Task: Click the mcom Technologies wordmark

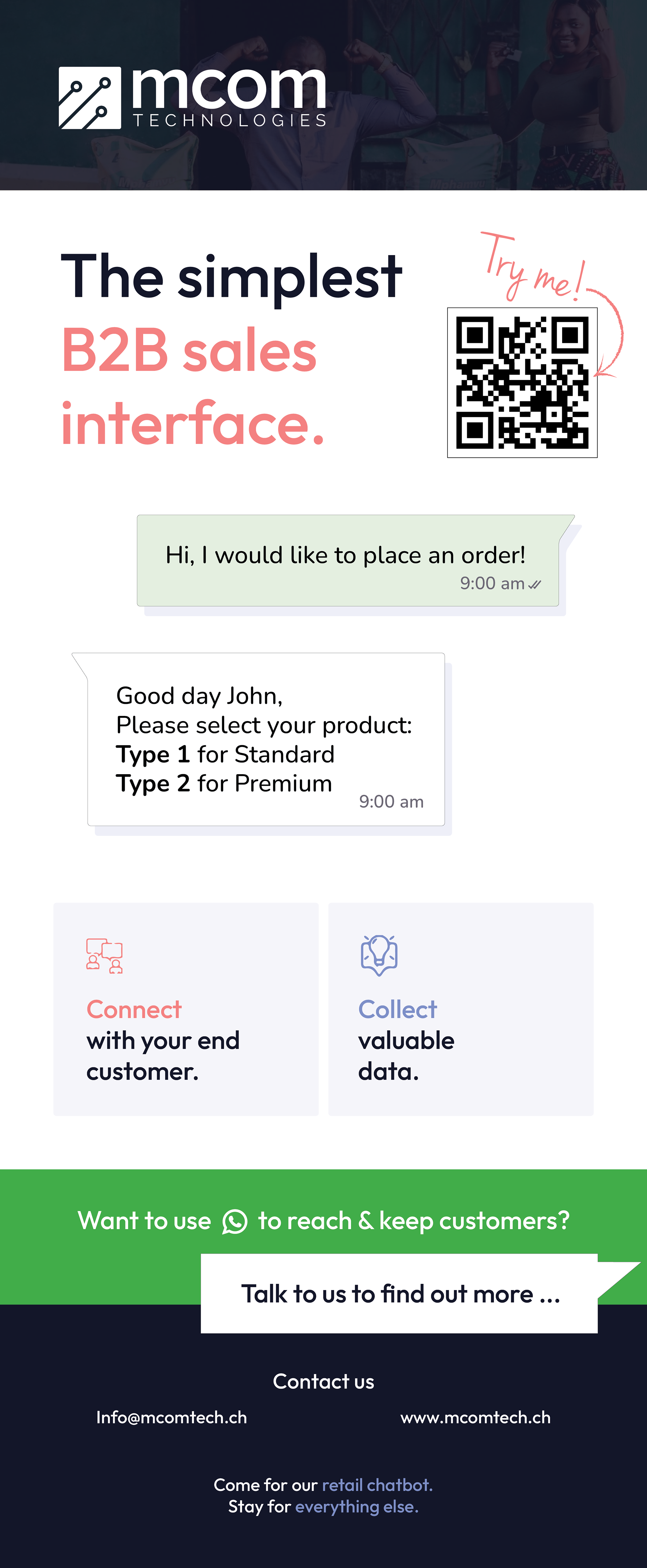Action: pos(229,97)
